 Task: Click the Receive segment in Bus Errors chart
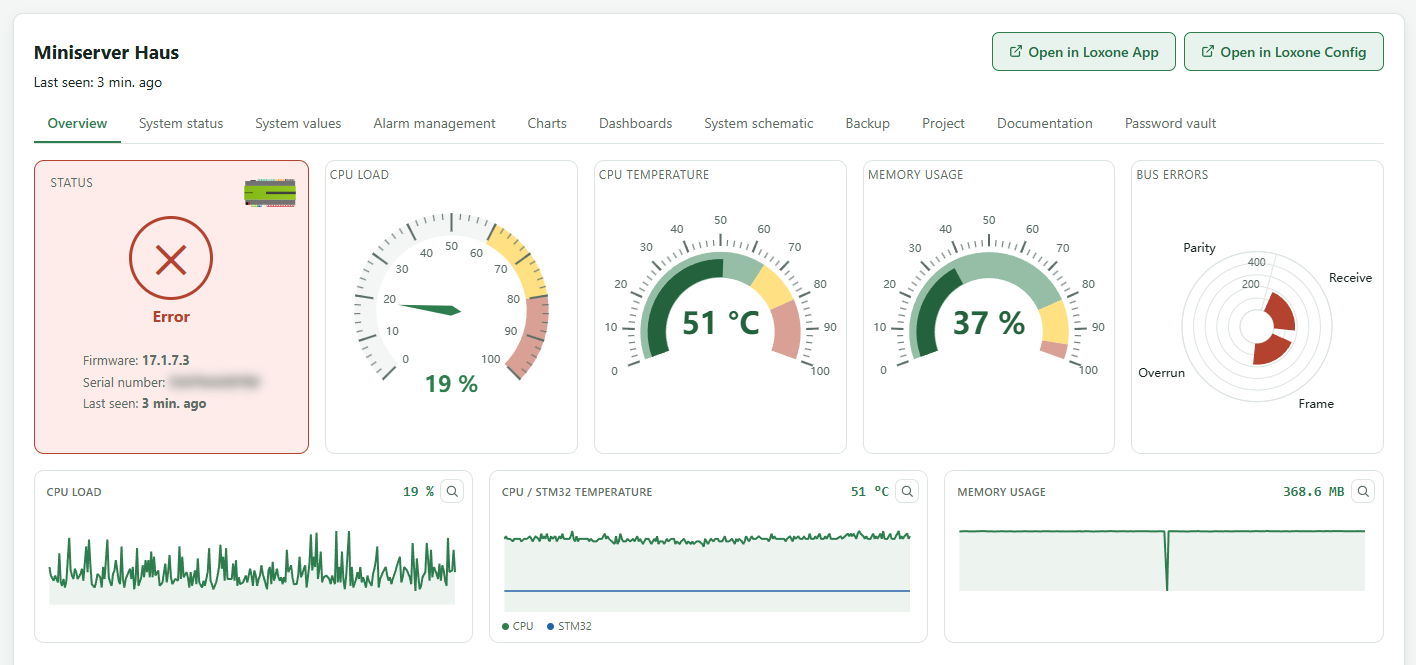coord(1280,311)
